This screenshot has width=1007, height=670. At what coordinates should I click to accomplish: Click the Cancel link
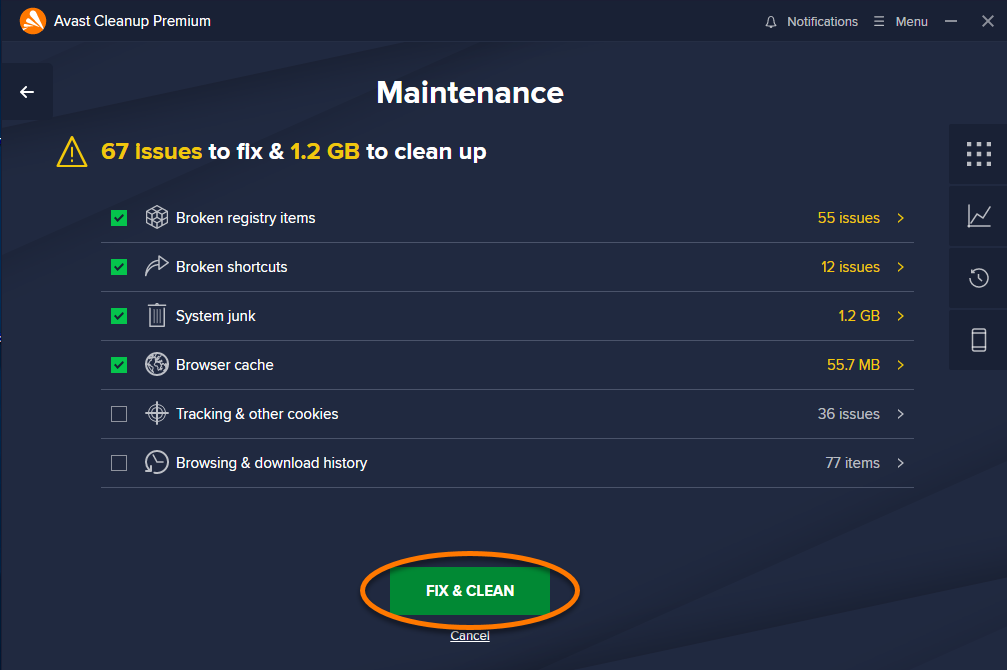click(x=469, y=636)
